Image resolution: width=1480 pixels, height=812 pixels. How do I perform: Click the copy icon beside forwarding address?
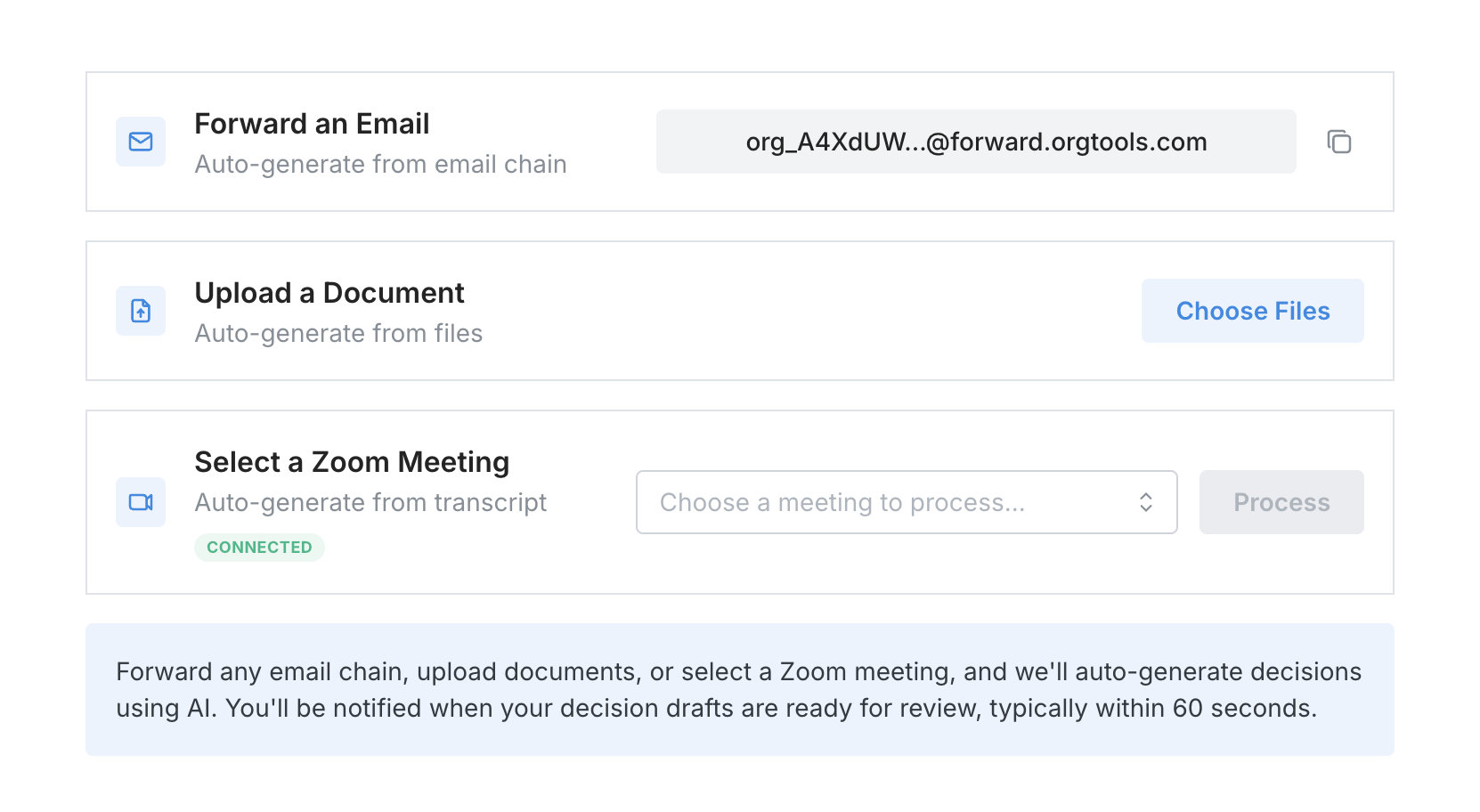point(1338,142)
